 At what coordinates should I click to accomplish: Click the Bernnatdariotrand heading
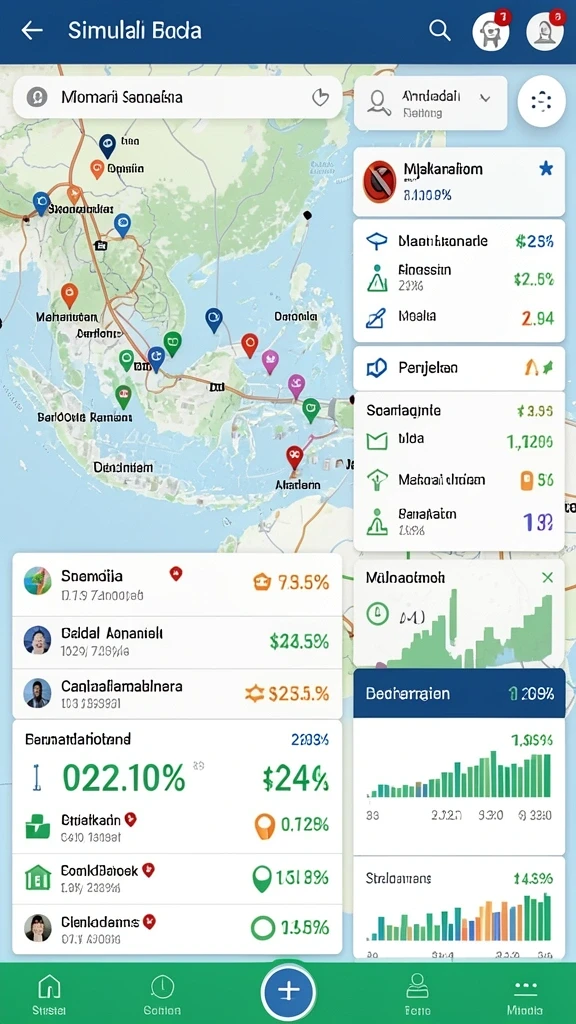[x=78, y=739]
